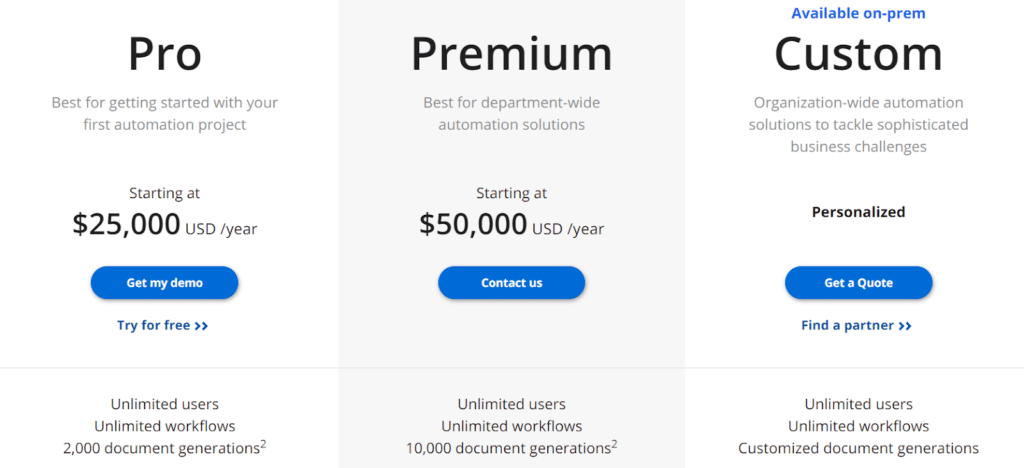The image size is (1024, 468).
Task: Click double chevron beside Try for free
Action: click(x=202, y=326)
